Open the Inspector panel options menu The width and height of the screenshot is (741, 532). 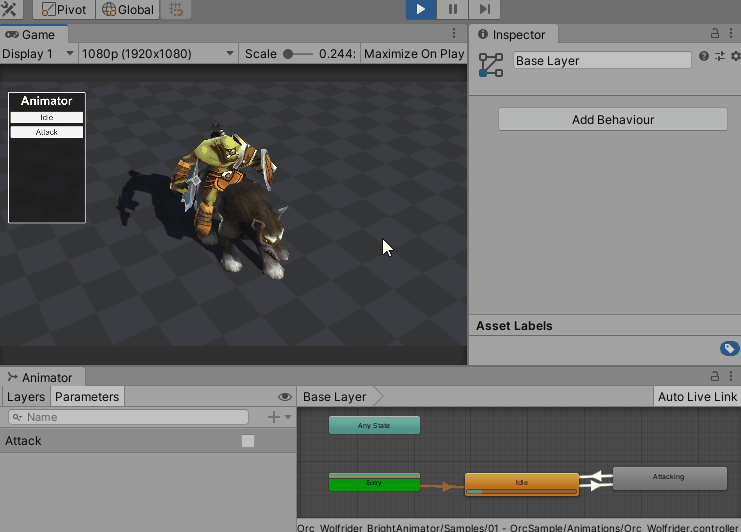731,33
